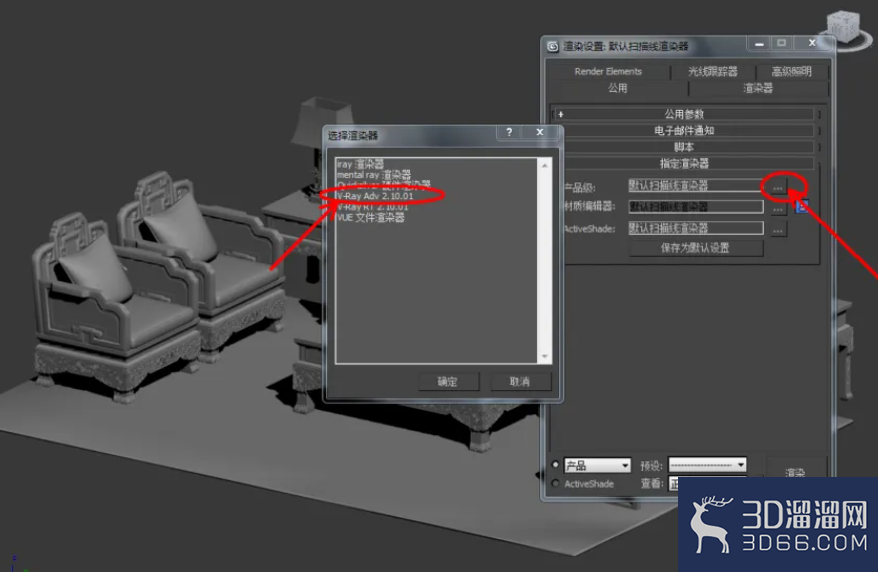Image resolution: width=878 pixels, height=572 pixels.
Task: Select VUE 文件渲染器 in the list
Action: point(371,217)
